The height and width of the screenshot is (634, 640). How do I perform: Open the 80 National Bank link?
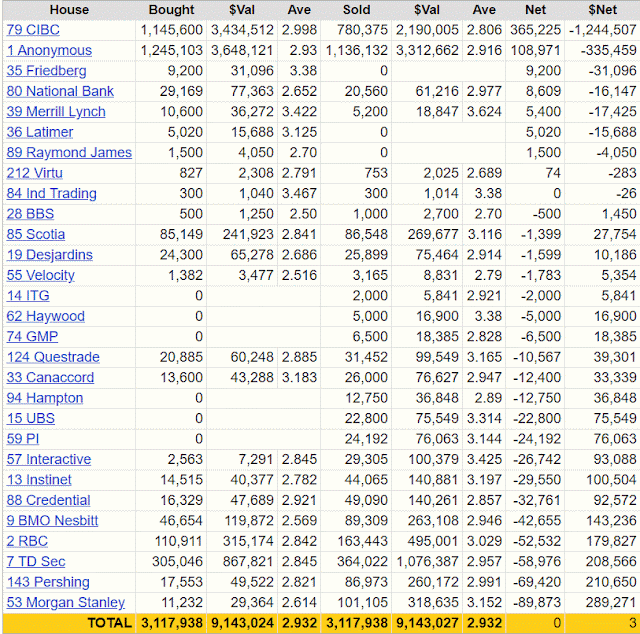coord(60,91)
